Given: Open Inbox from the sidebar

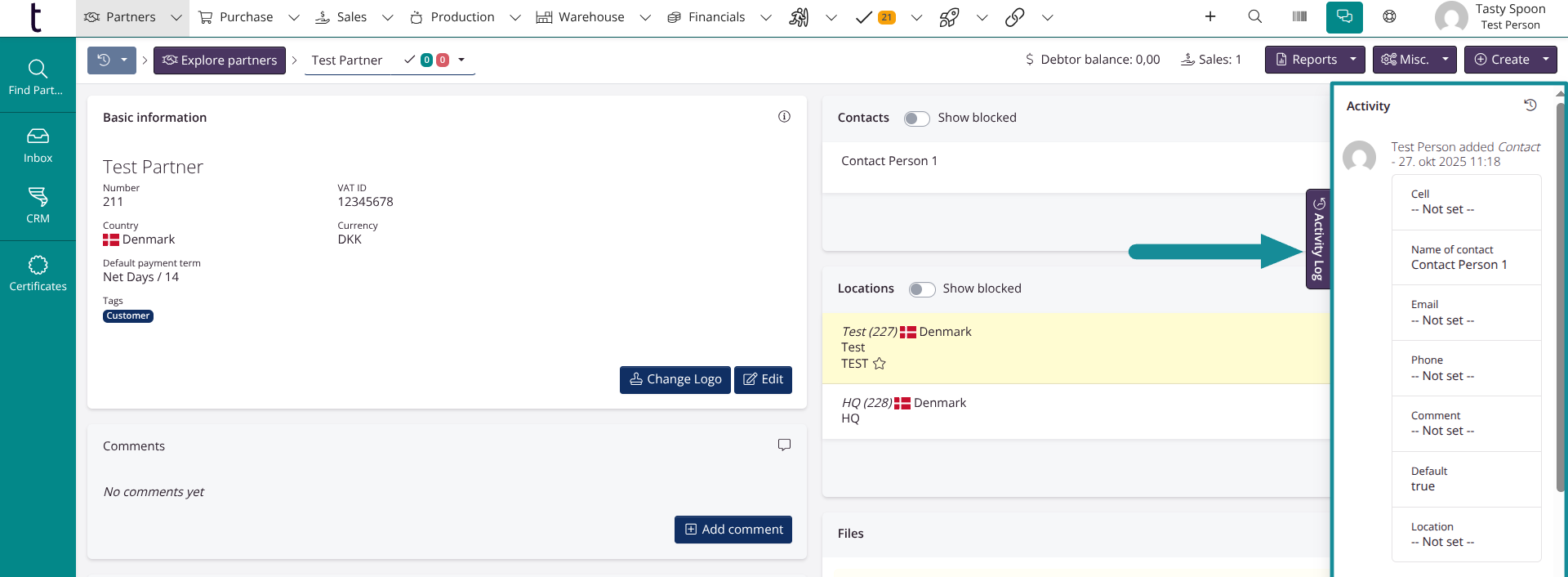Looking at the screenshot, I should [x=38, y=145].
